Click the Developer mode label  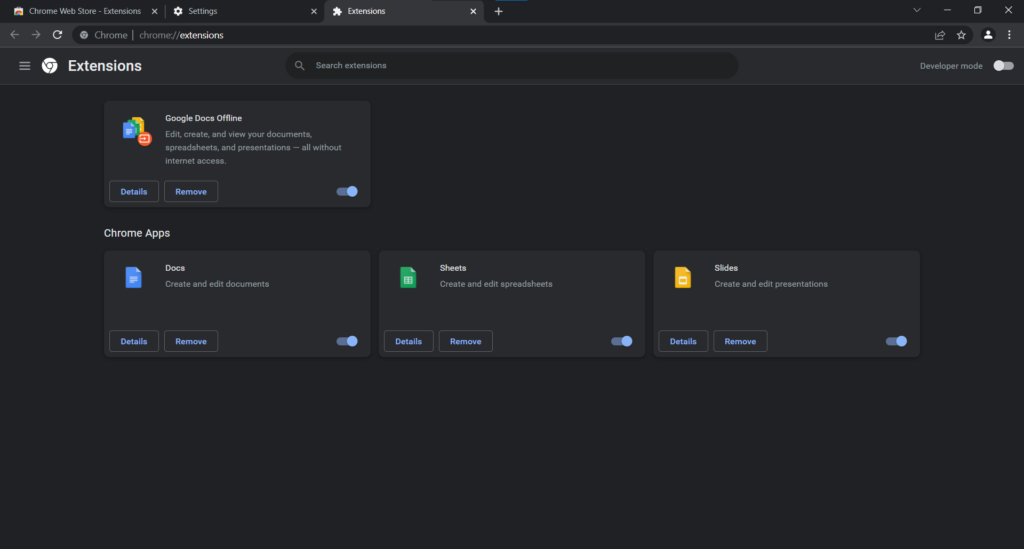(951, 66)
